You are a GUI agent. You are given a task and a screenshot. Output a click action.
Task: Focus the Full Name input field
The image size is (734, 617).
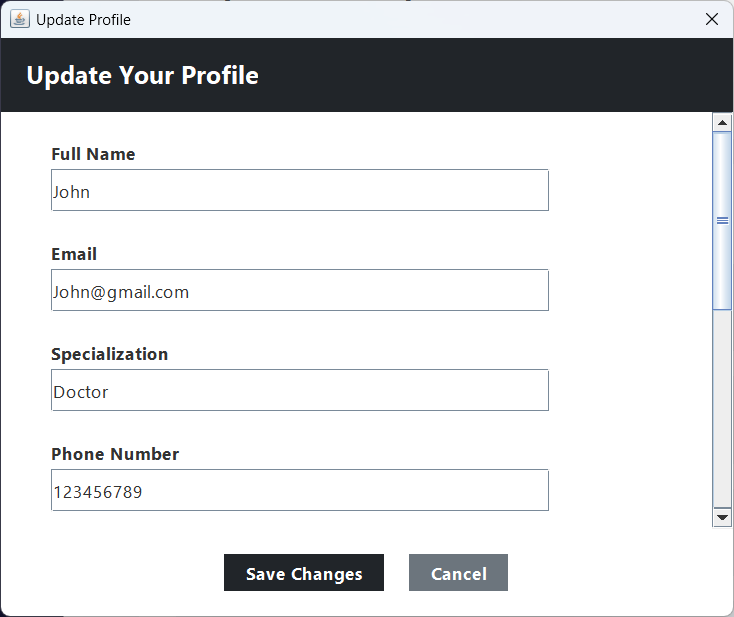click(x=300, y=190)
